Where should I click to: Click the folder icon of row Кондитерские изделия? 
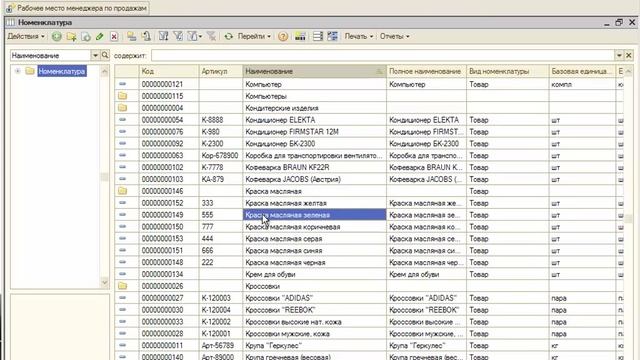[x=122, y=108]
